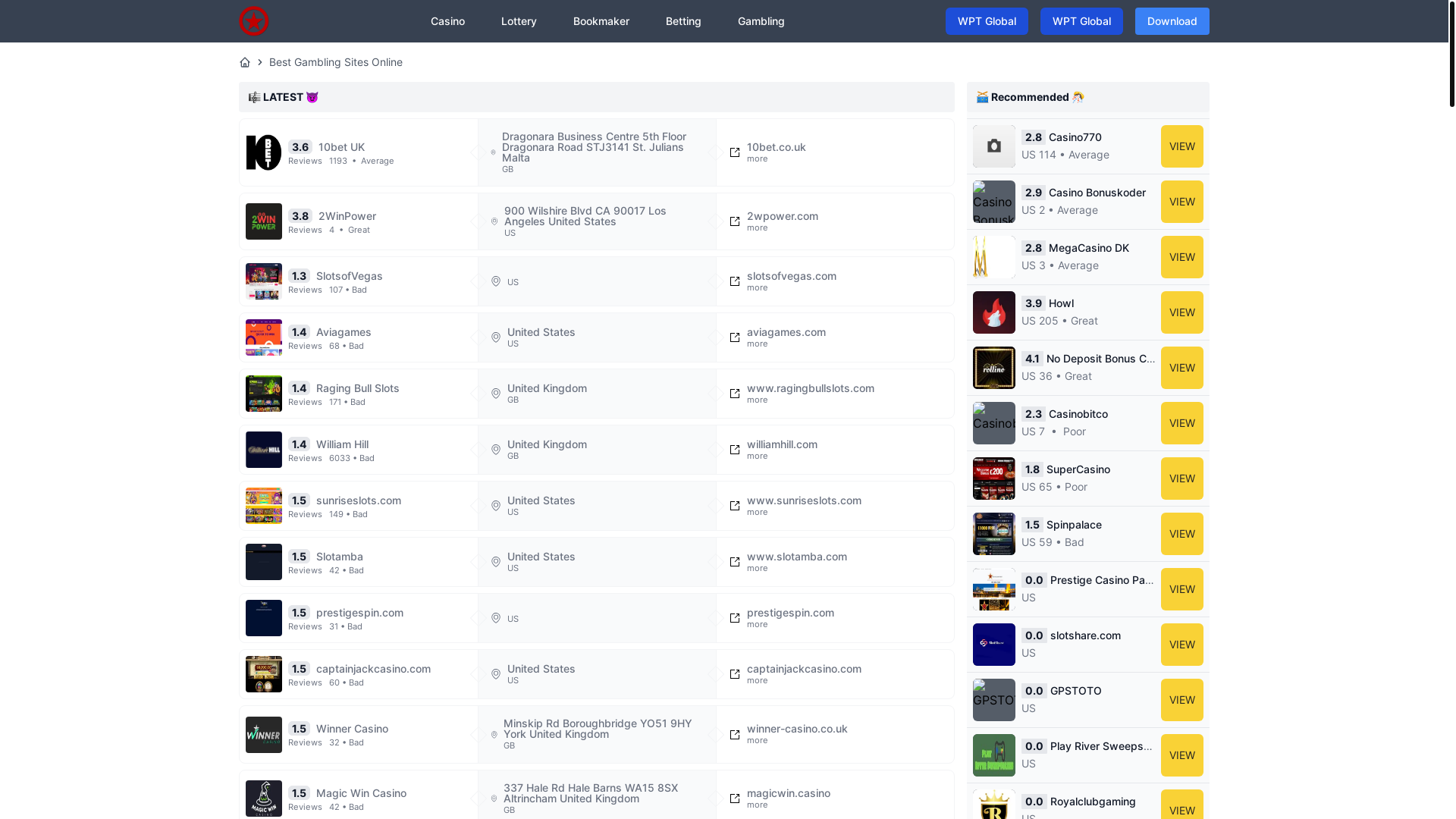
Task: Open the Howl flame logo
Action: (994, 312)
